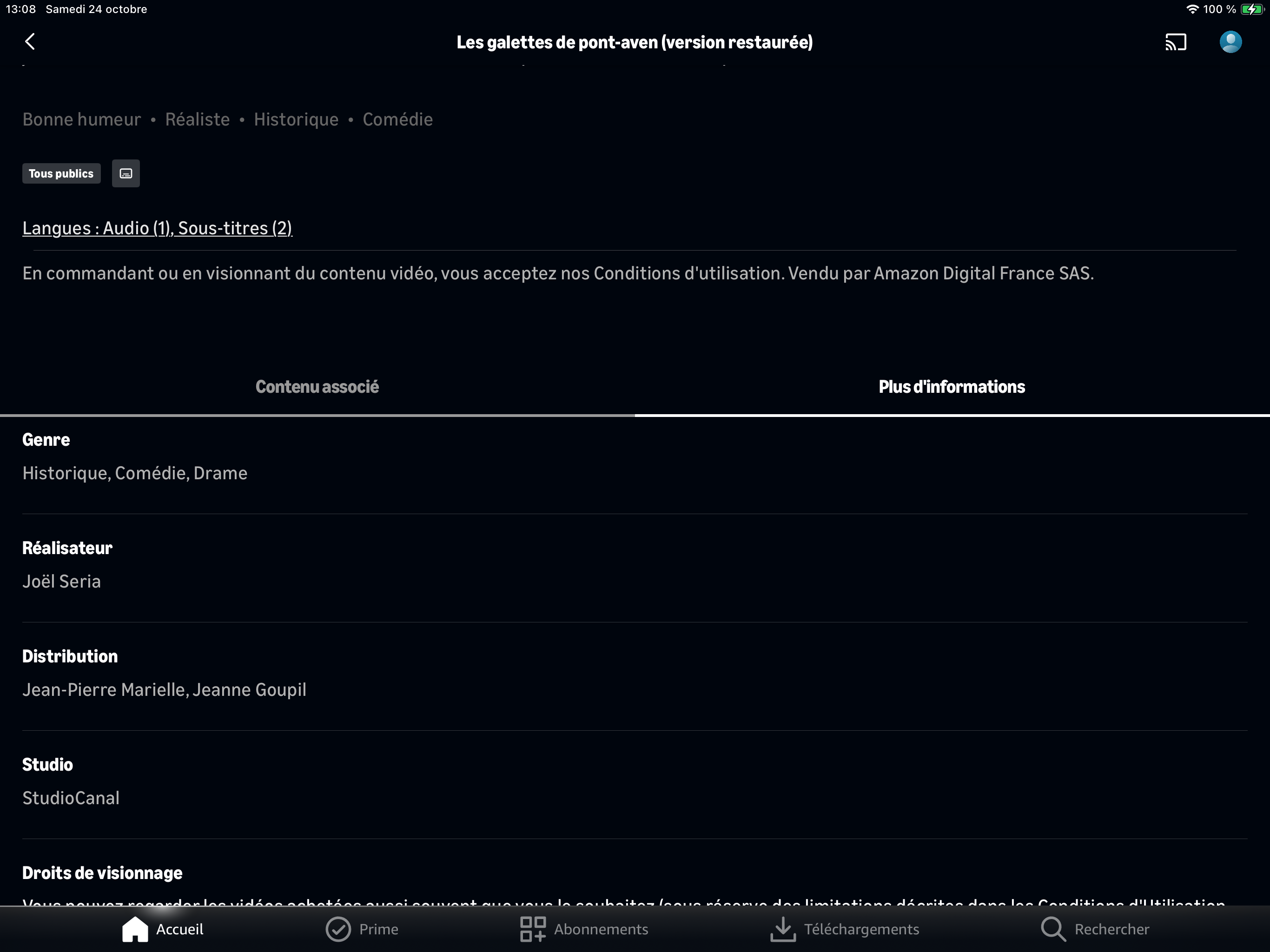Tap the StudioCanal studio name
Viewport: 1270px width, 952px height.
tap(71, 798)
